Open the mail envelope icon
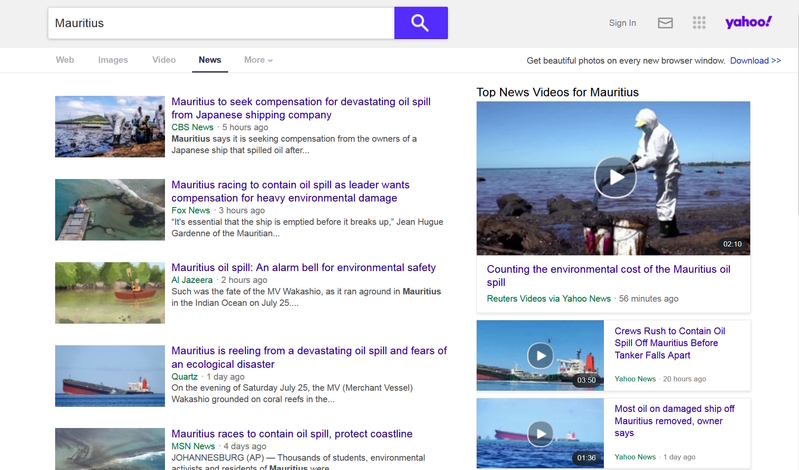Screen dimensions: 799x470 (x=665, y=23)
